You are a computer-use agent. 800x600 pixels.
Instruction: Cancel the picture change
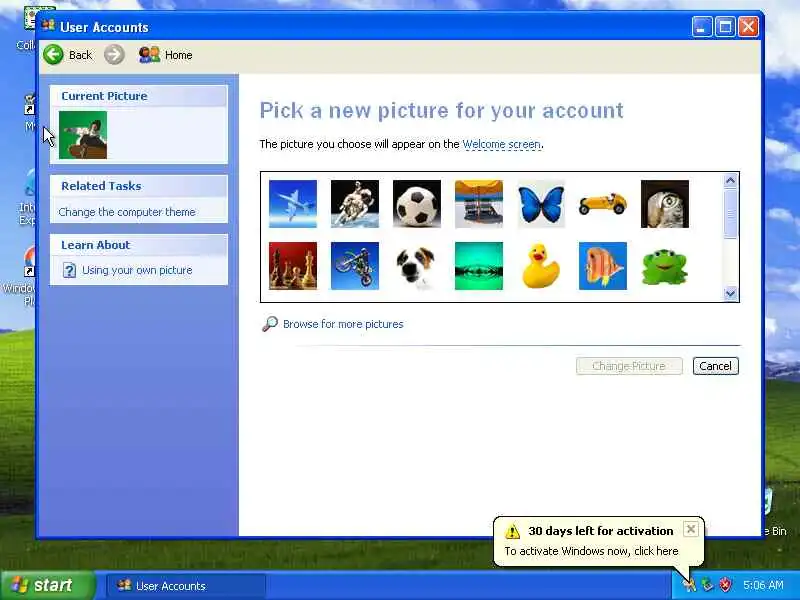click(x=715, y=366)
